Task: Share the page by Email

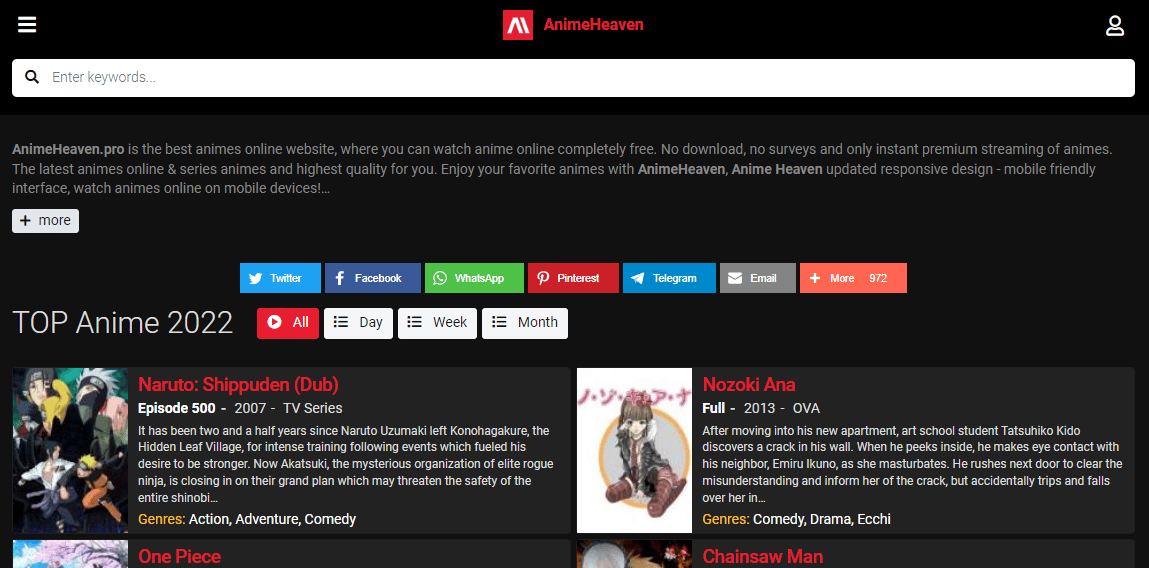Action: pos(758,279)
